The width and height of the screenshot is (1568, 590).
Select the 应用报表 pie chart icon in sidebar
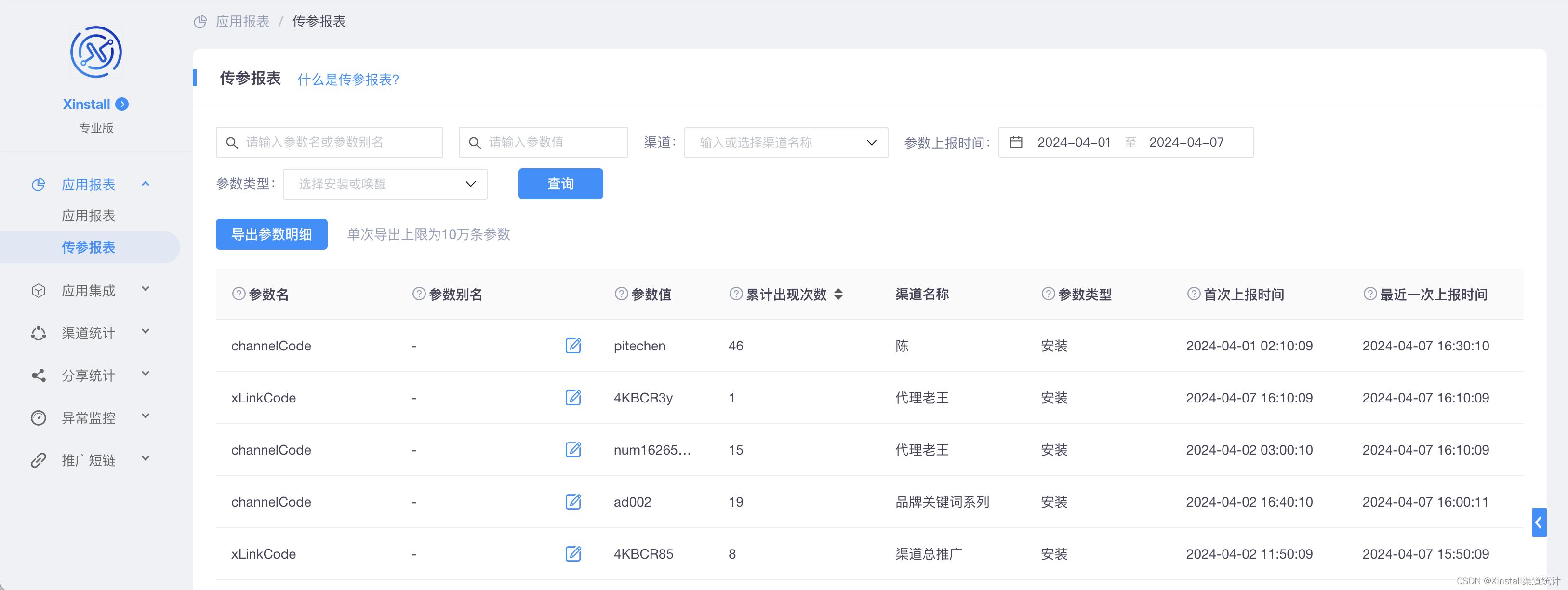[39, 185]
